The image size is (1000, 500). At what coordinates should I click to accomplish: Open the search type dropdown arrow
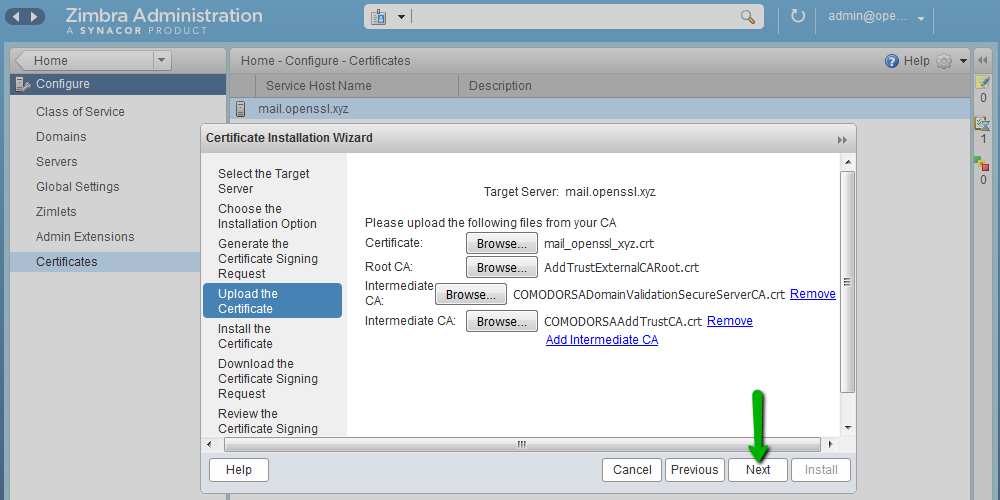[x=401, y=17]
